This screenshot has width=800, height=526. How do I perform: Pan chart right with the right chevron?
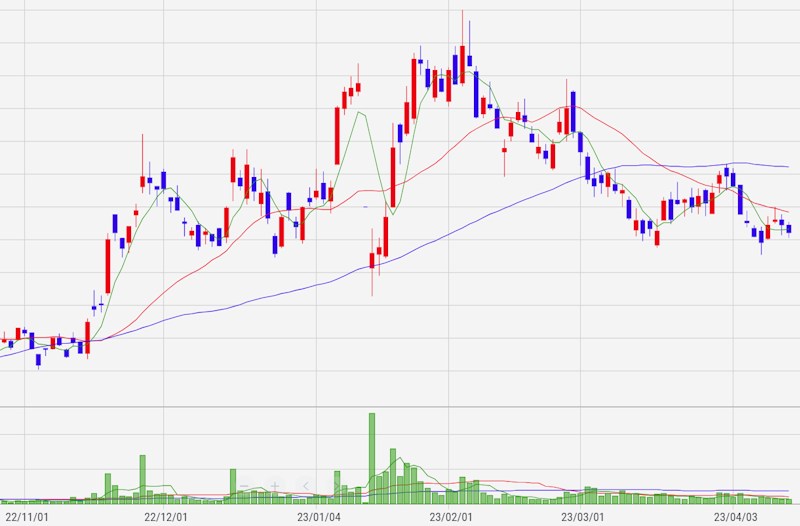click(336, 486)
